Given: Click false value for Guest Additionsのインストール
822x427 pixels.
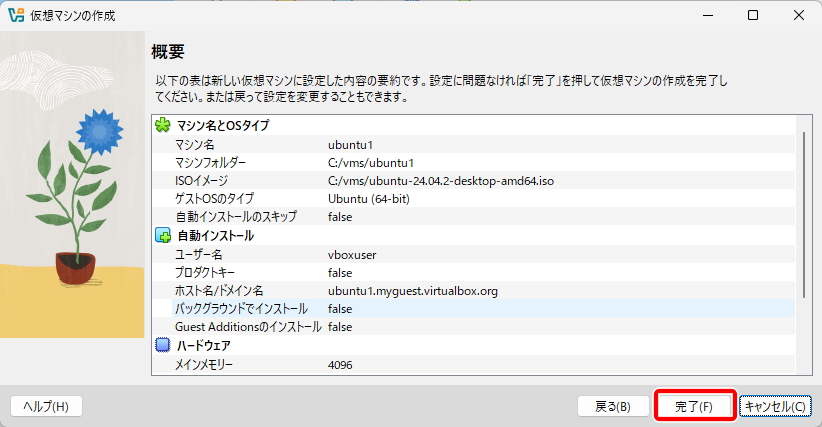Looking at the screenshot, I should pyautogui.click(x=340, y=327).
